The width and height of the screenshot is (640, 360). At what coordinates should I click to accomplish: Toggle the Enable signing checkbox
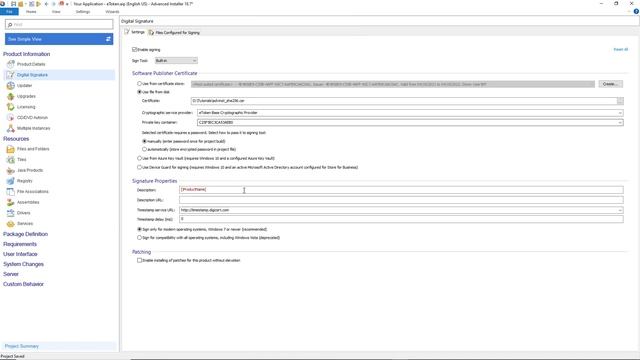pyautogui.click(x=134, y=49)
